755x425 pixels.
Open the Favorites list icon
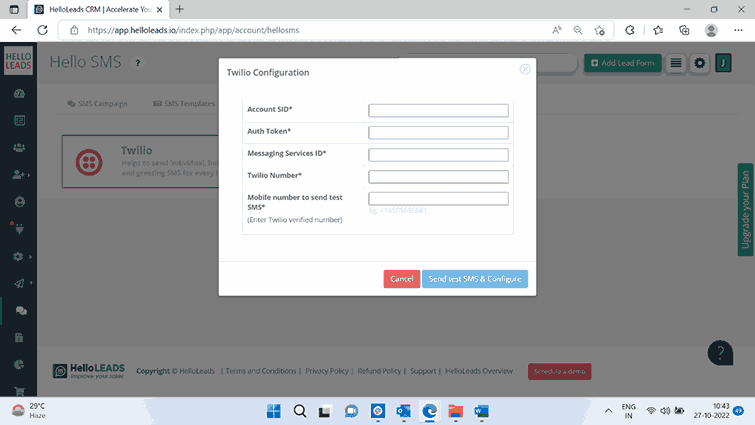click(658, 30)
